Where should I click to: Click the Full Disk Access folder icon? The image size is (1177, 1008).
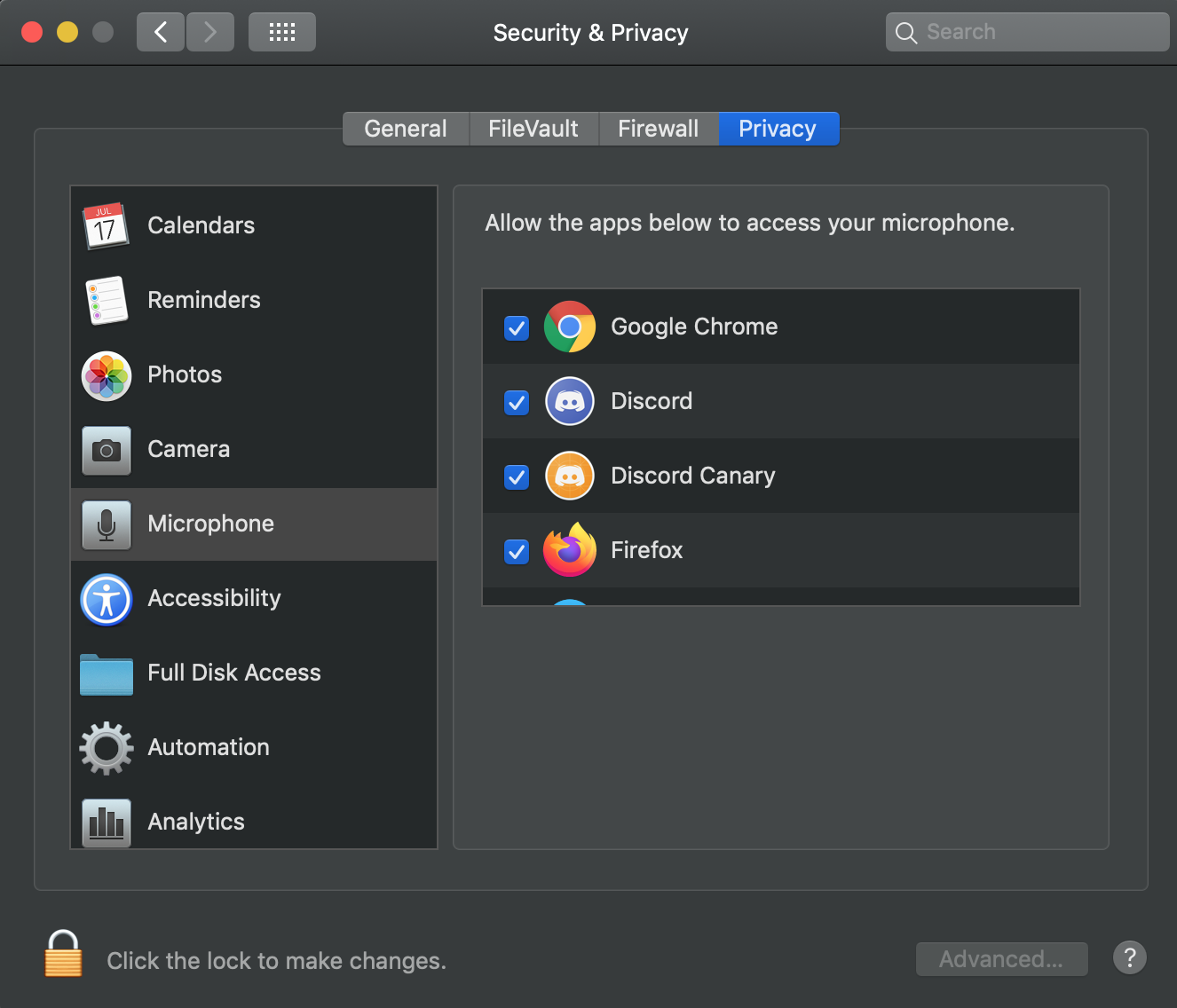click(x=107, y=674)
